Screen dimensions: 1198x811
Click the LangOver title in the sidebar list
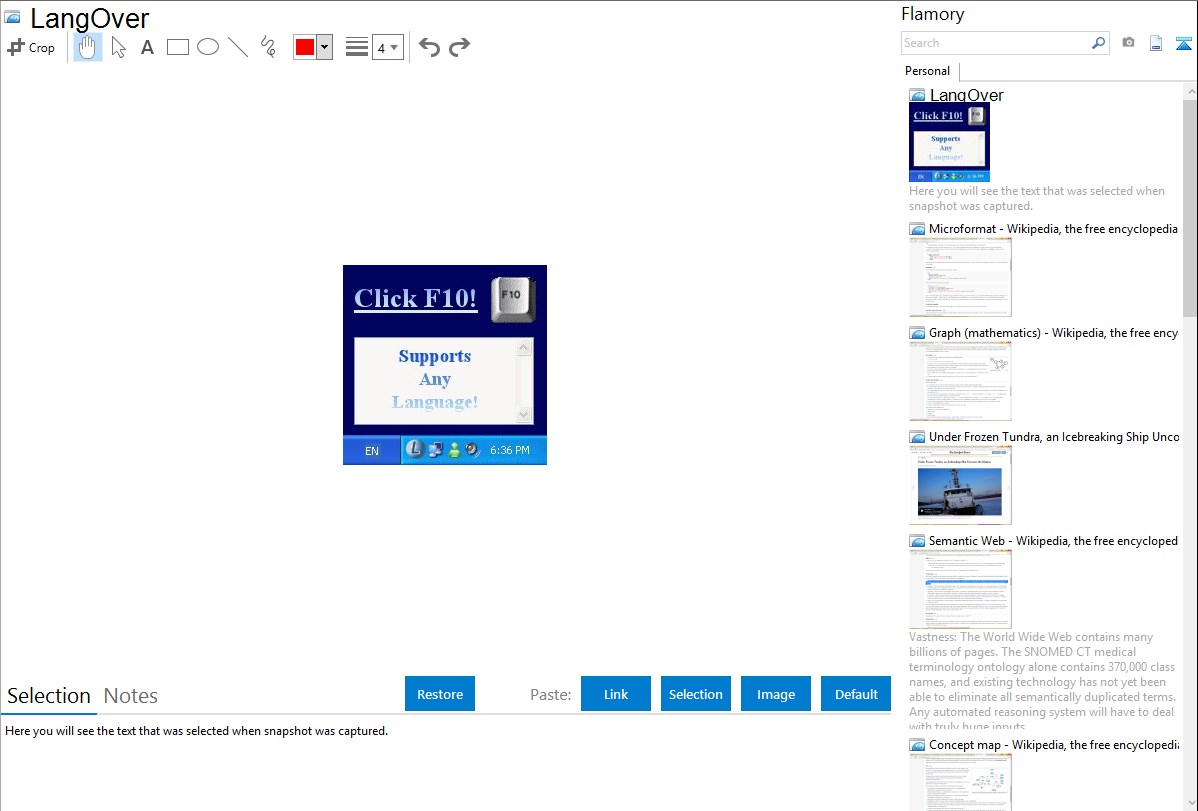[x=966, y=95]
